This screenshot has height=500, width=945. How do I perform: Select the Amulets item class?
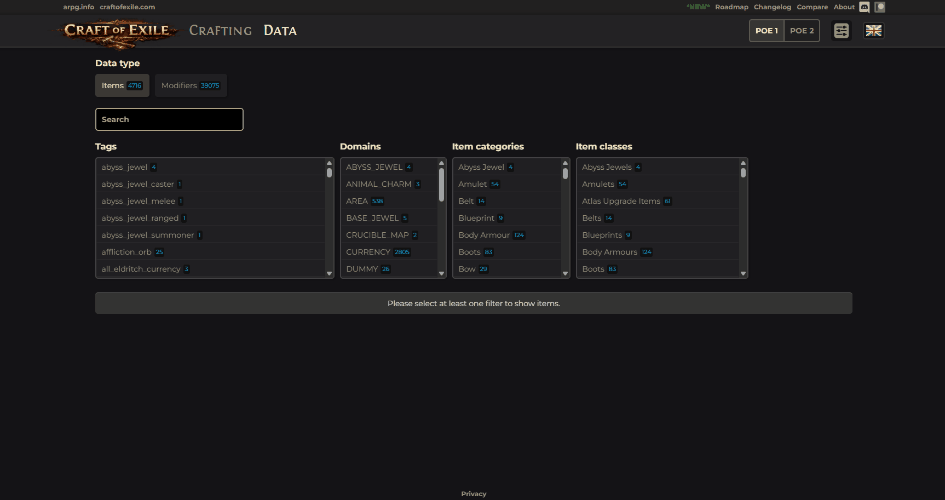658,184
